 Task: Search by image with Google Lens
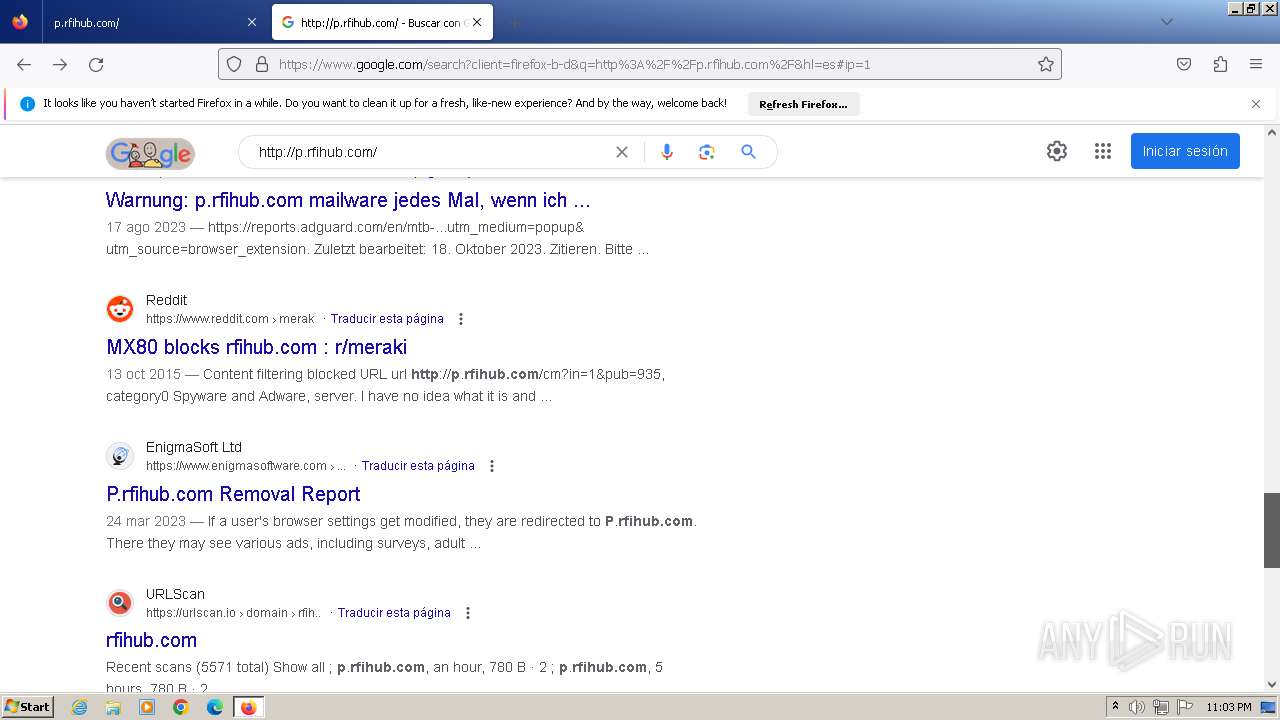coord(707,152)
